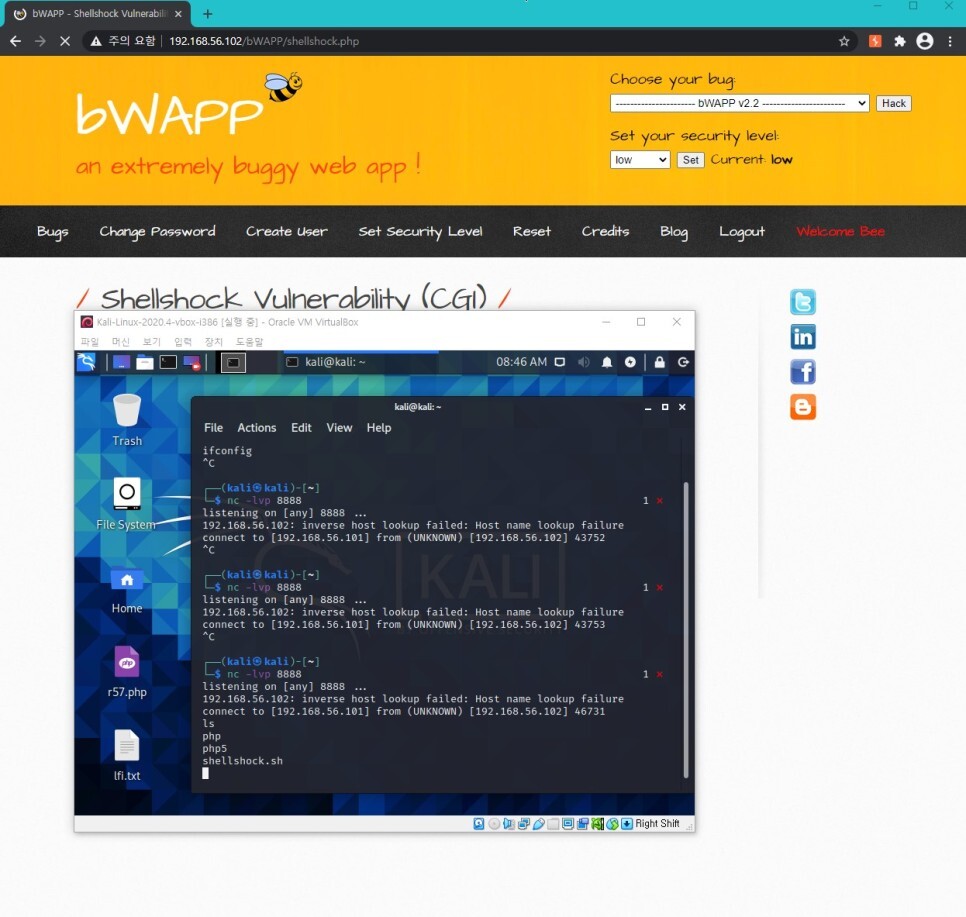Open the Trash desktop icon

(x=127, y=420)
